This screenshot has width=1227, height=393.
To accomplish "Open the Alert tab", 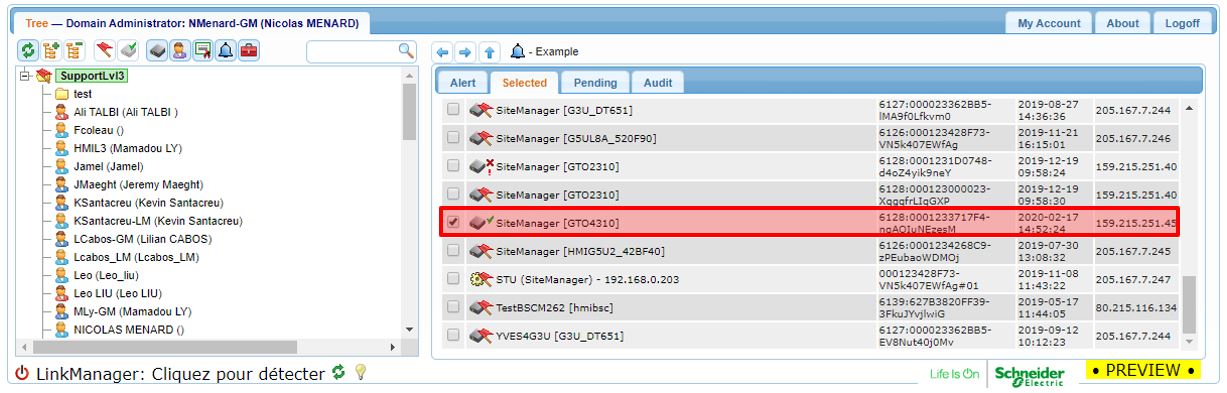I will (x=462, y=83).
